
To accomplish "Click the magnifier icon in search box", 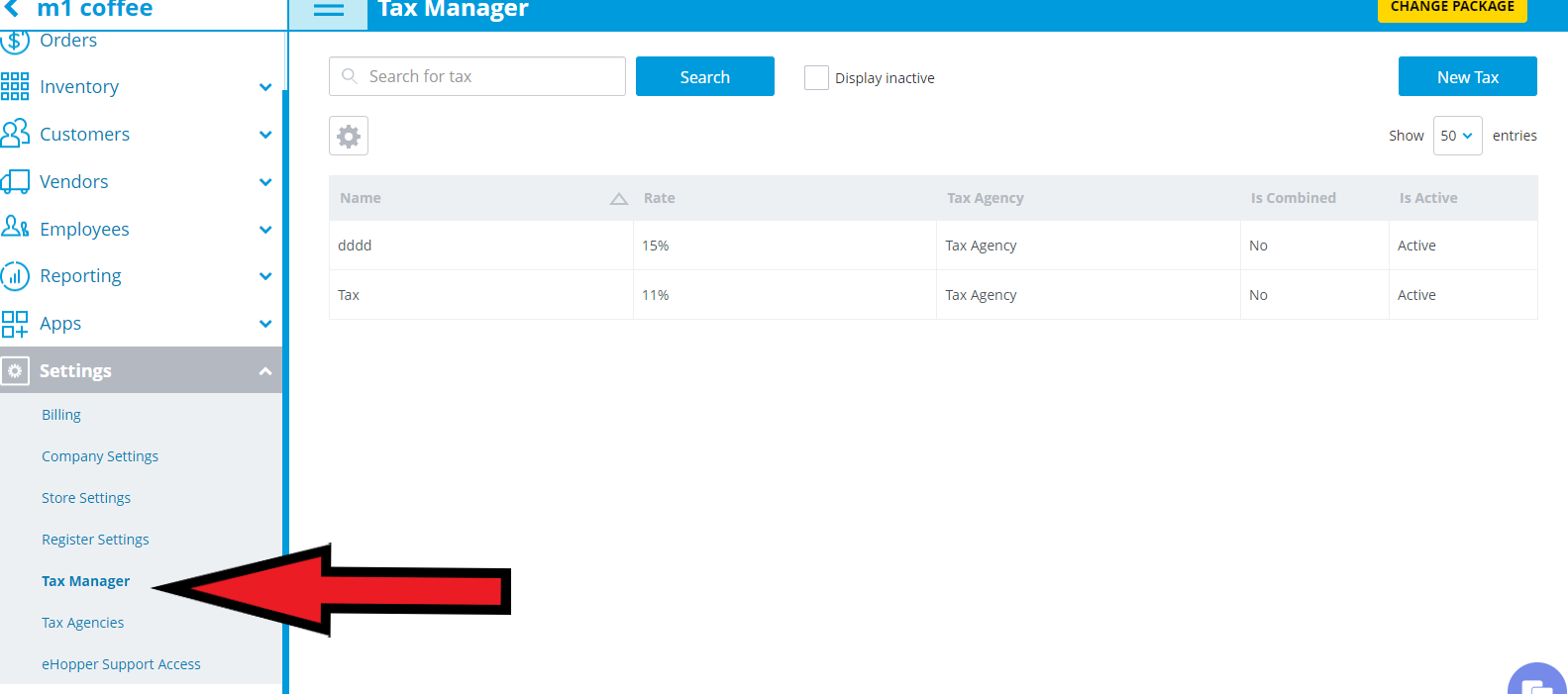I will pyautogui.click(x=349, y=76).
